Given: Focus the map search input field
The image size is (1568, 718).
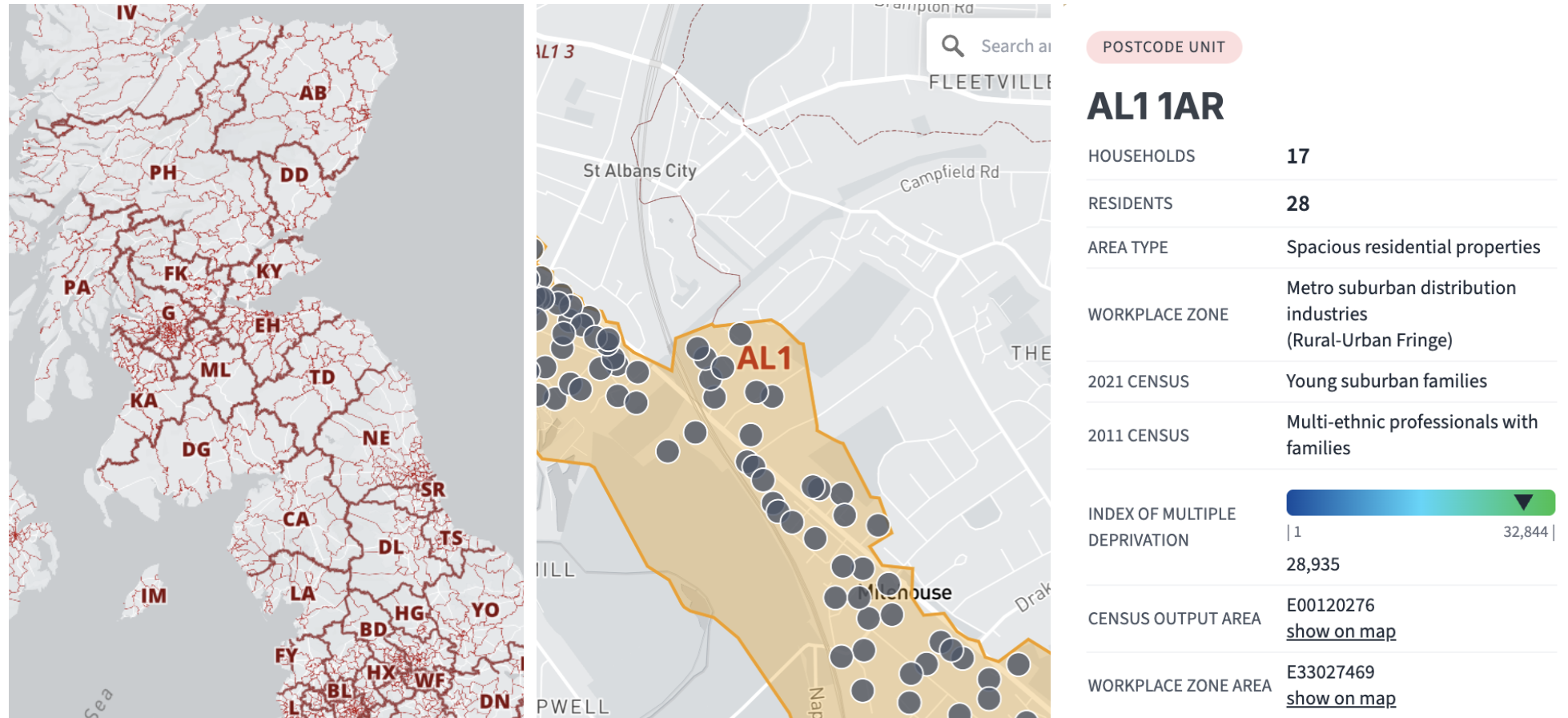Looking at the screenshot, I should click(x=1014, y=46).
